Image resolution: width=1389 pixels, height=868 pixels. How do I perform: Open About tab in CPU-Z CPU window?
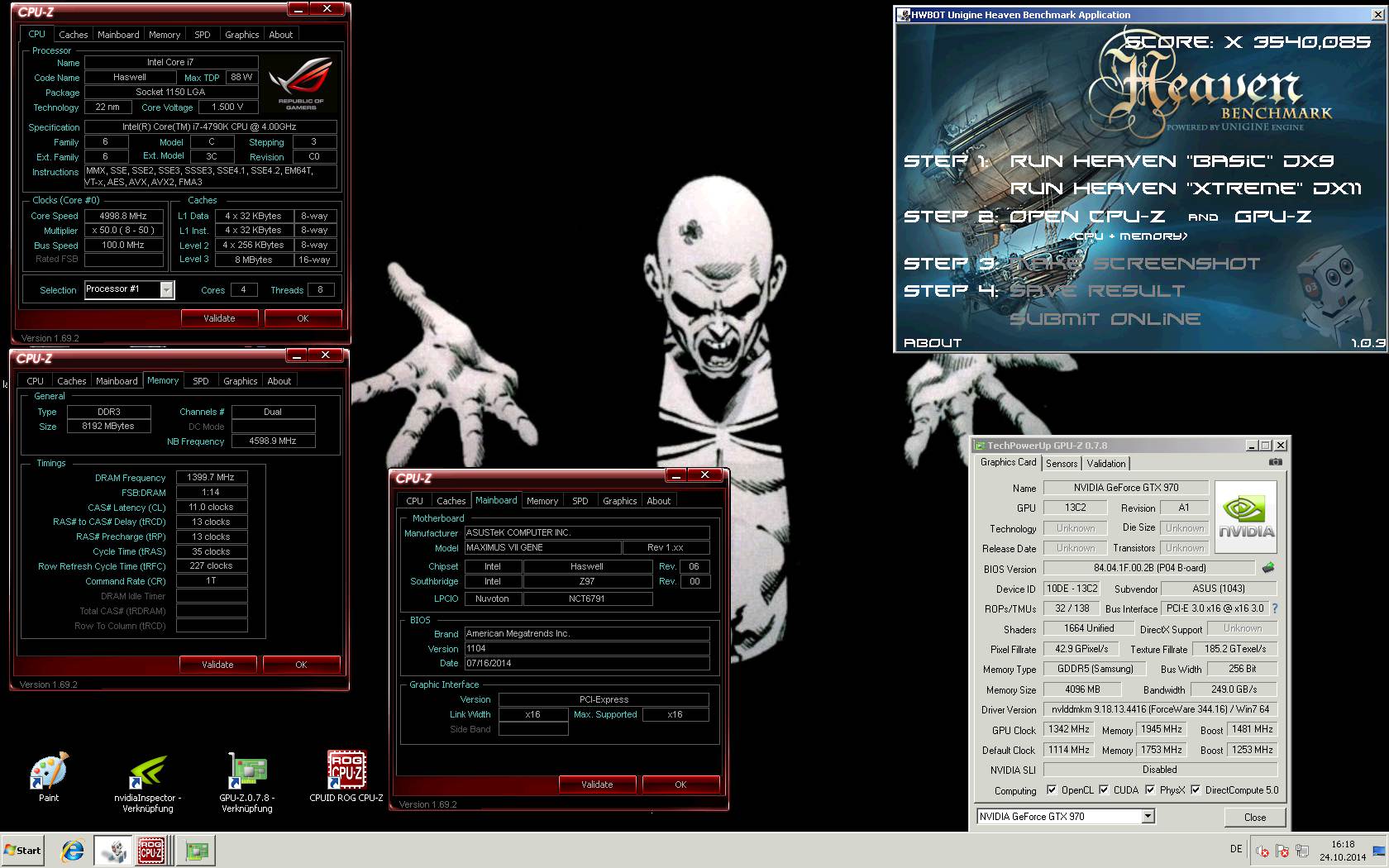281,35
